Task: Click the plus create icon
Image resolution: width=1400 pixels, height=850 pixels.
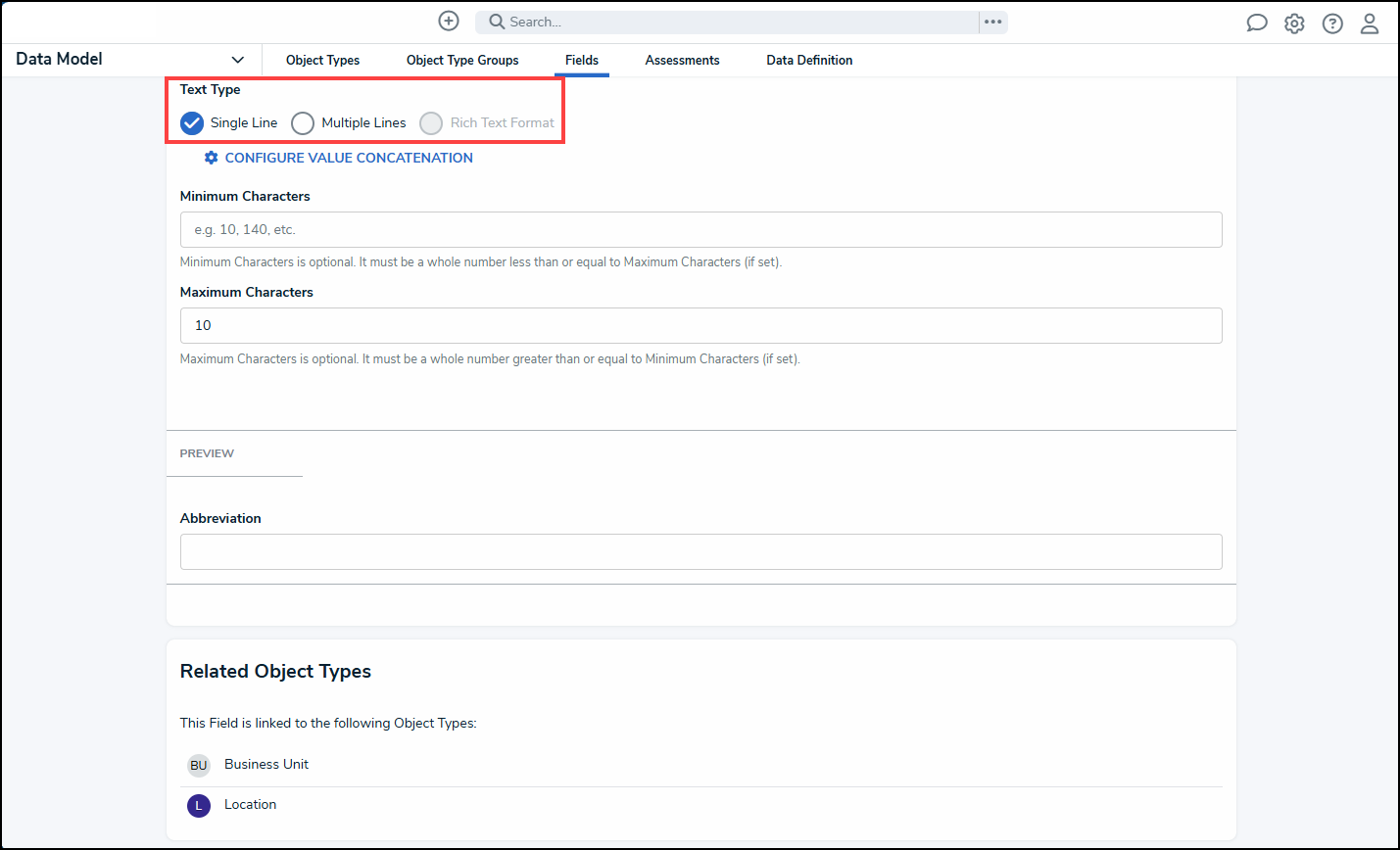Action: click(449, 22)
